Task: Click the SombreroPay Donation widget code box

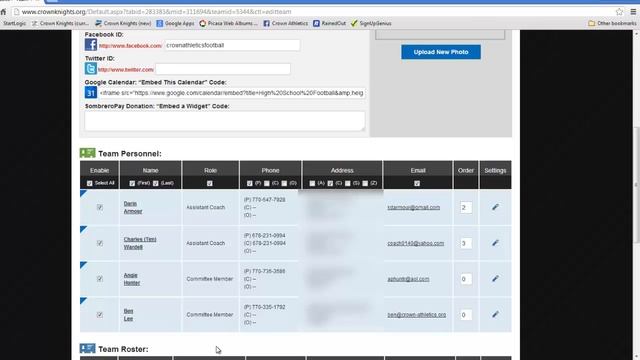Action: pyautogui.click(x=225, y=121)
